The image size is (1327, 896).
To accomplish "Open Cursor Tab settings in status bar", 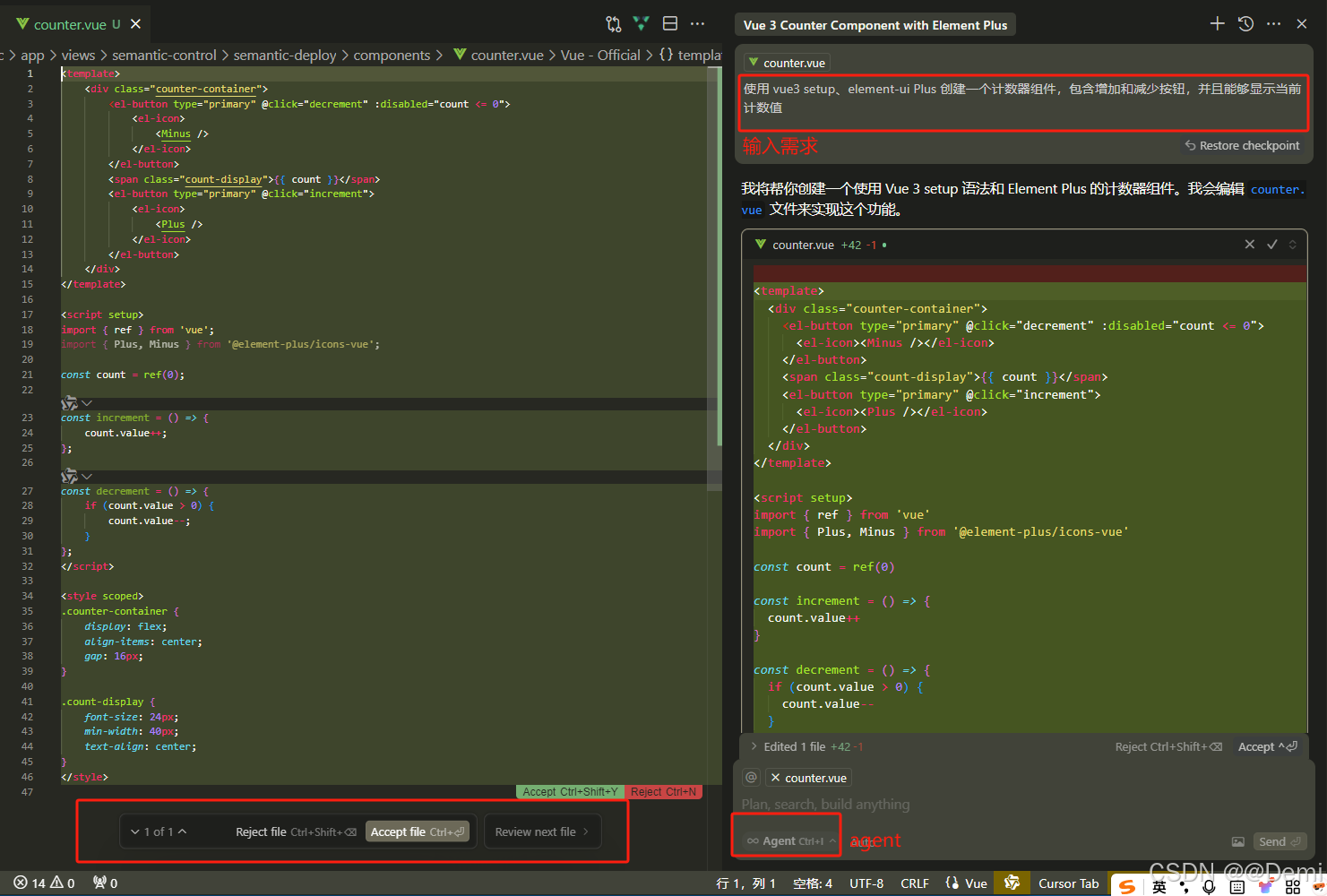I will pyautogui.click(x=1068, y=883).
